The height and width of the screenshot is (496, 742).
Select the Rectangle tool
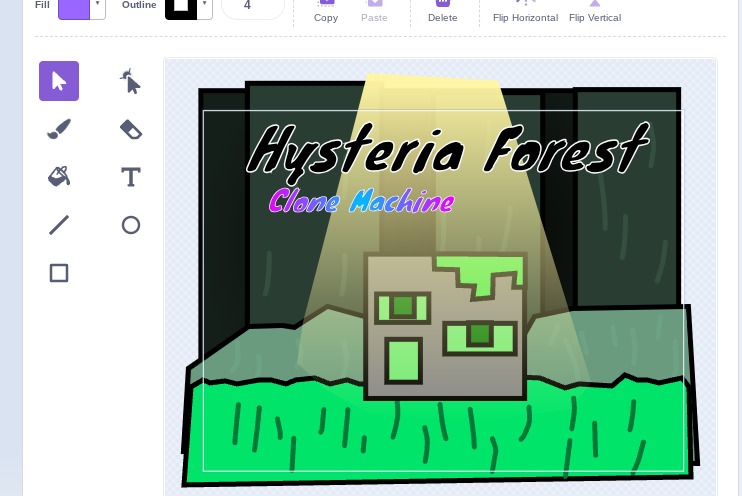(59, 273)
